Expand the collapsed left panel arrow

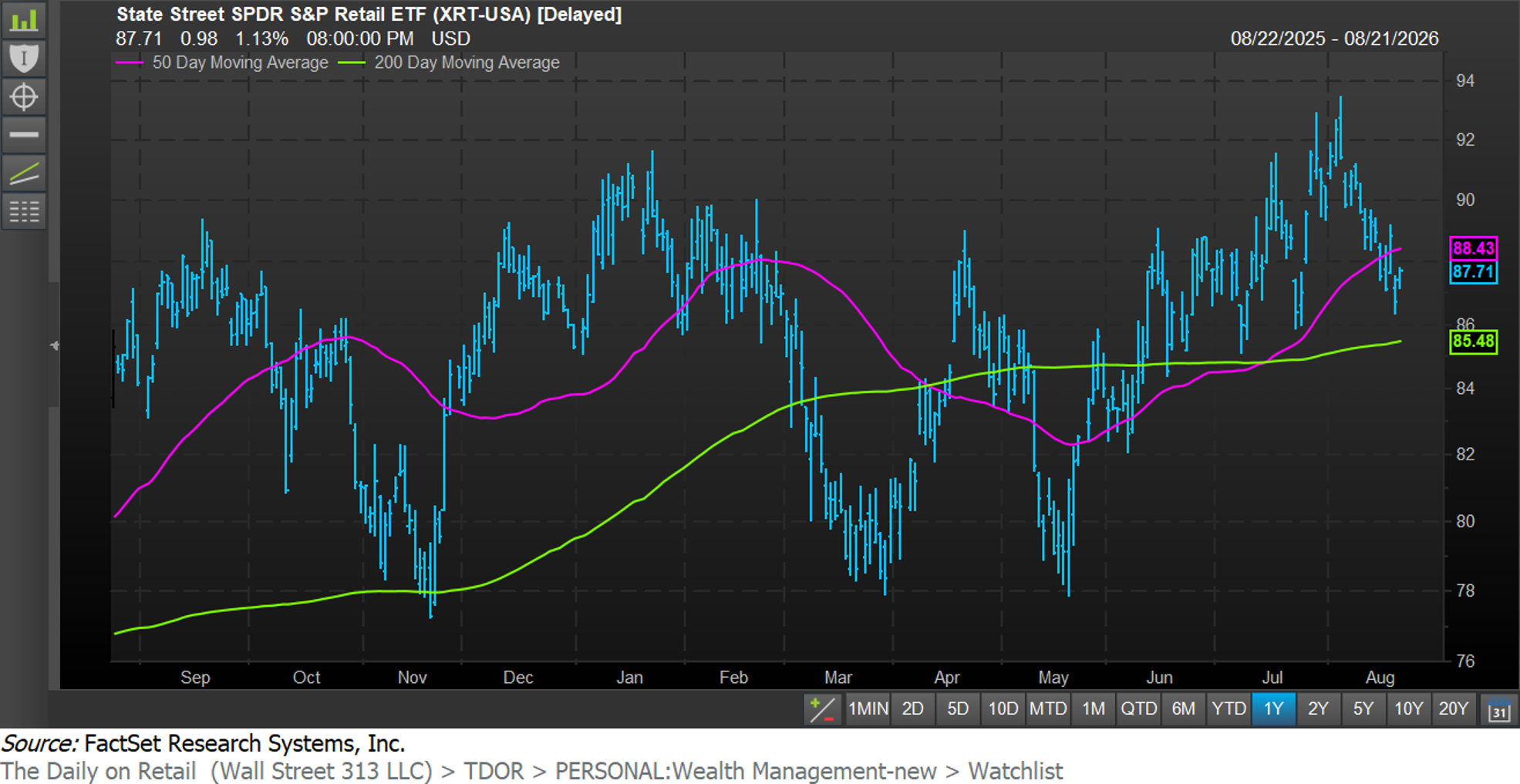point(54,345)
